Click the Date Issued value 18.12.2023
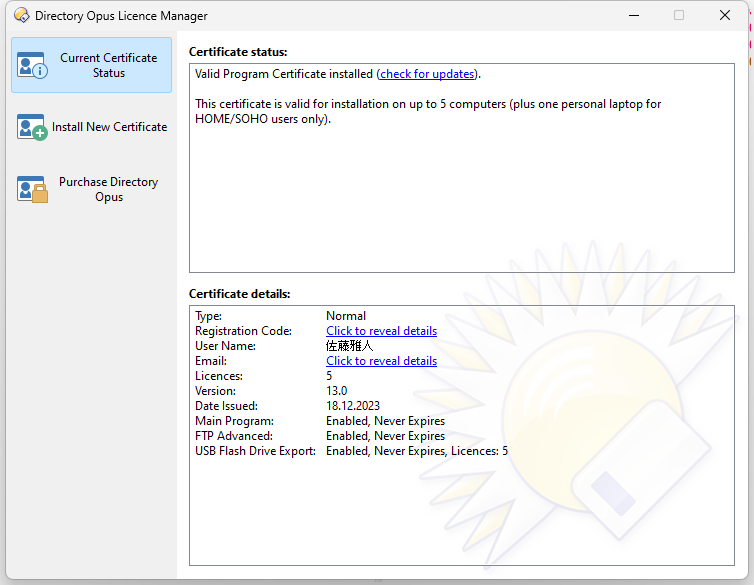Viewport: 754px width, 585px height. pos(353,406)
